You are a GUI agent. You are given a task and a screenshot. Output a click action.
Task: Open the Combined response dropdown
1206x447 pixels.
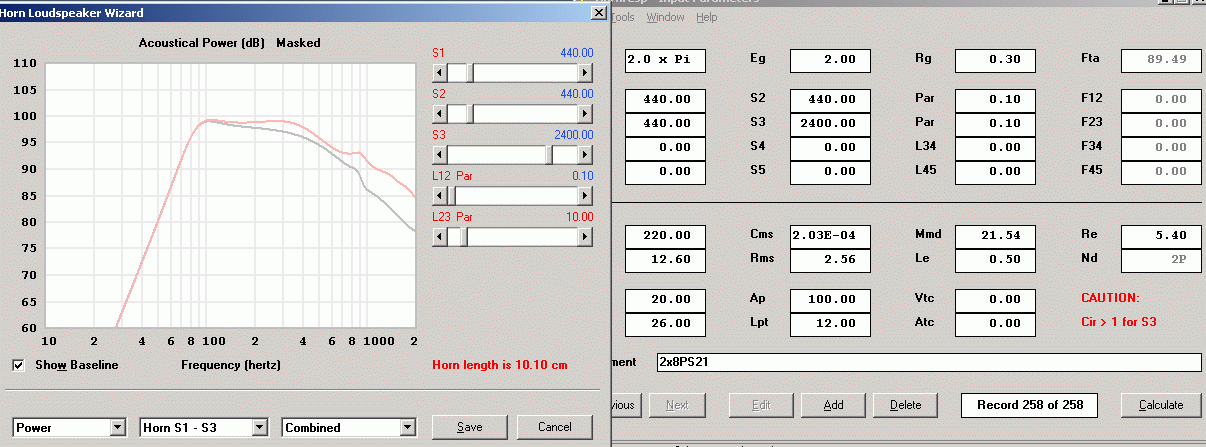coord(407,427)
